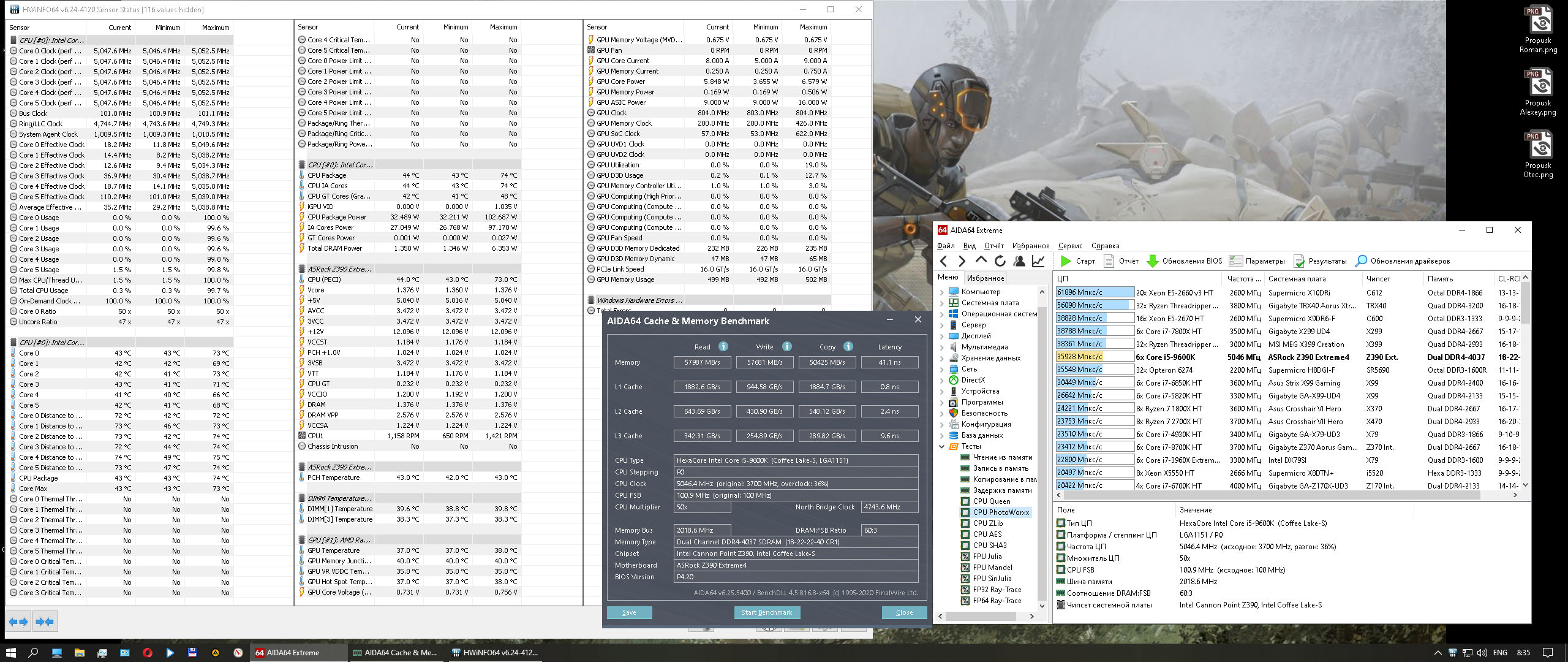Click the graph chart icon in AIDA64 toolbar
Image resolution: width=1568 pixels, height=662 pixels.
[1038, 261]
